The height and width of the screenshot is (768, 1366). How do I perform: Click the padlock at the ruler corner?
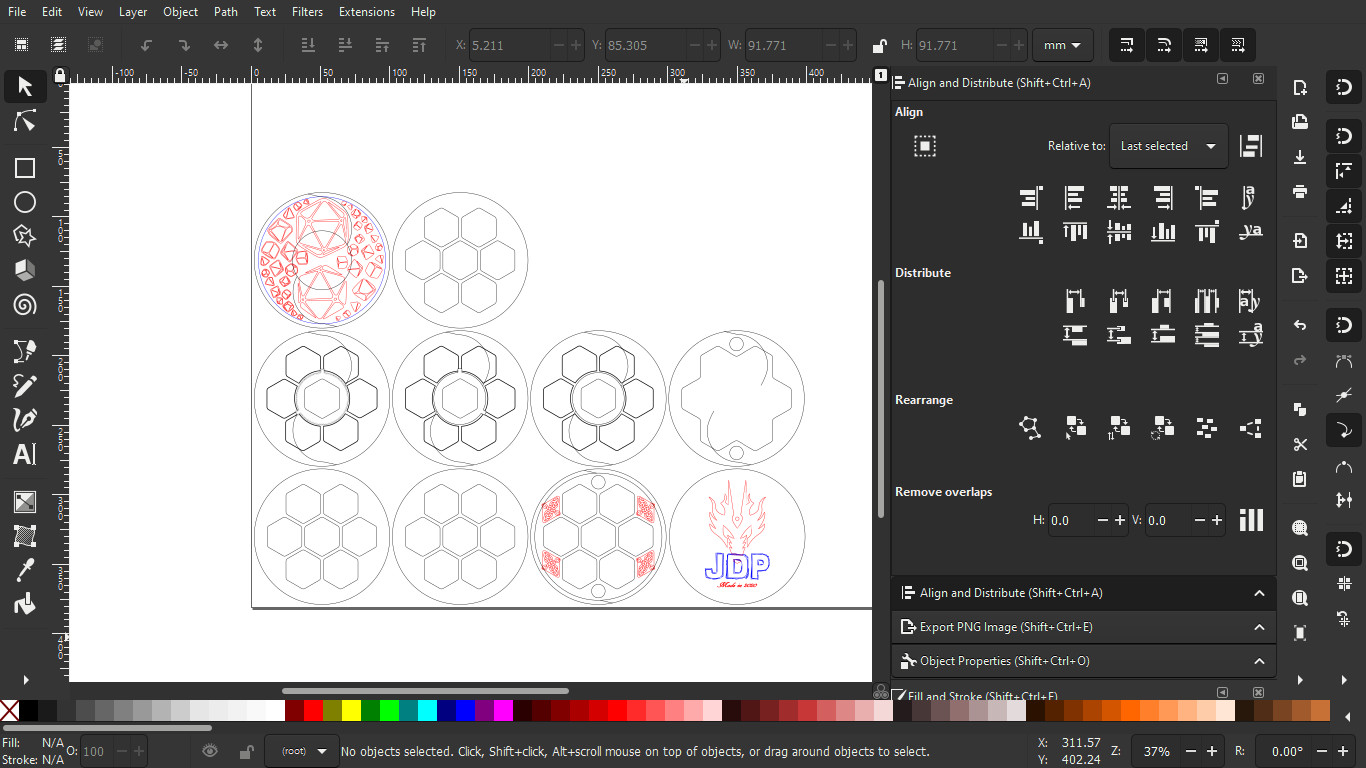60,75
